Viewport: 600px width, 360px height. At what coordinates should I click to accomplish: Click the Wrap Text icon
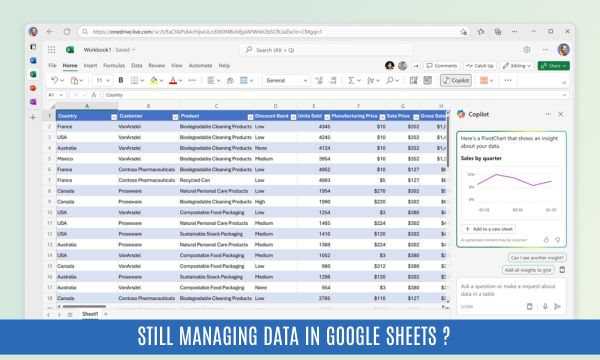230,80
